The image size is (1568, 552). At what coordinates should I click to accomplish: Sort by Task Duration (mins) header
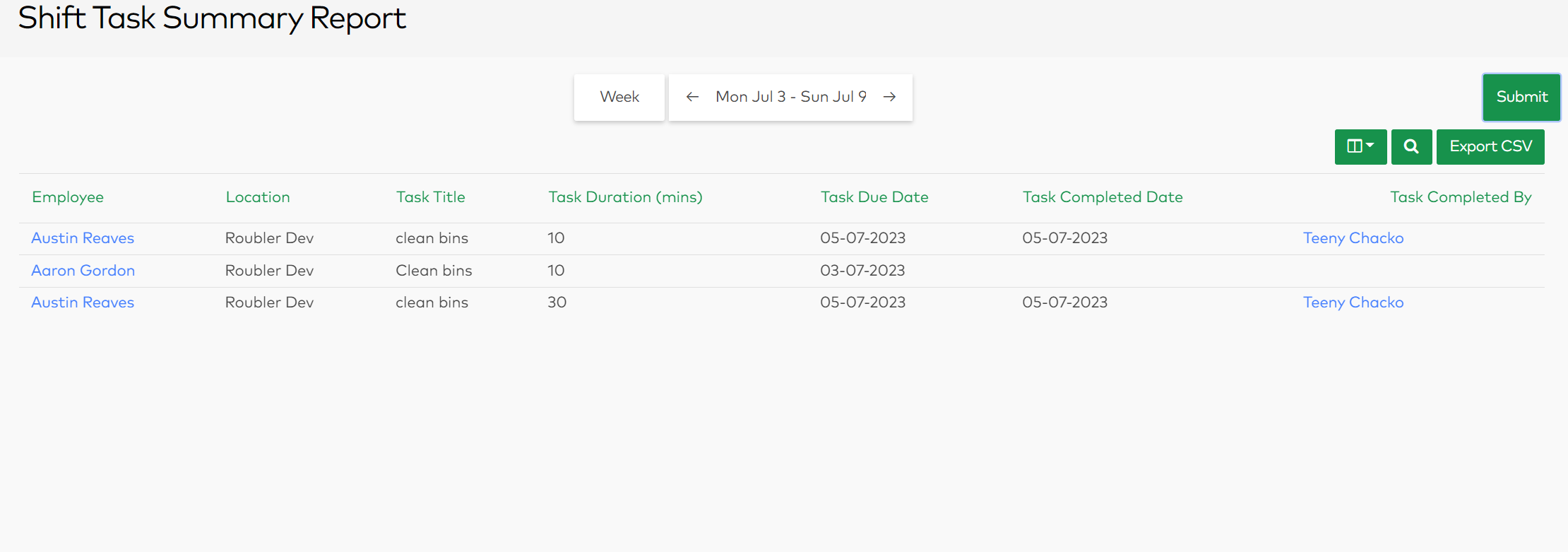tap(626, 197)
